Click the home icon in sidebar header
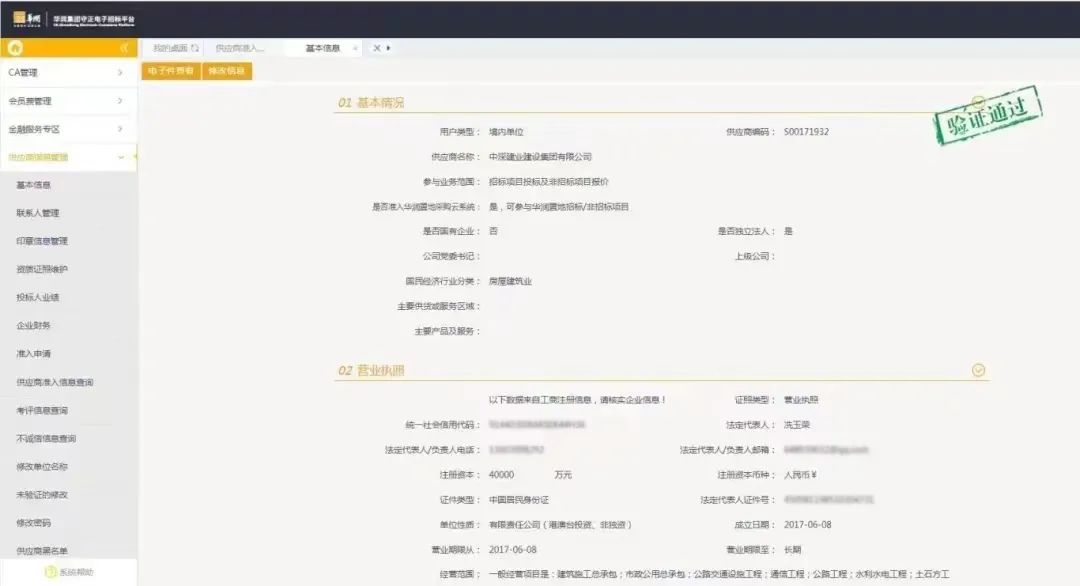The height and width of the screenshot is (586, 1080). pyautogui.click(x=16, y=48)
